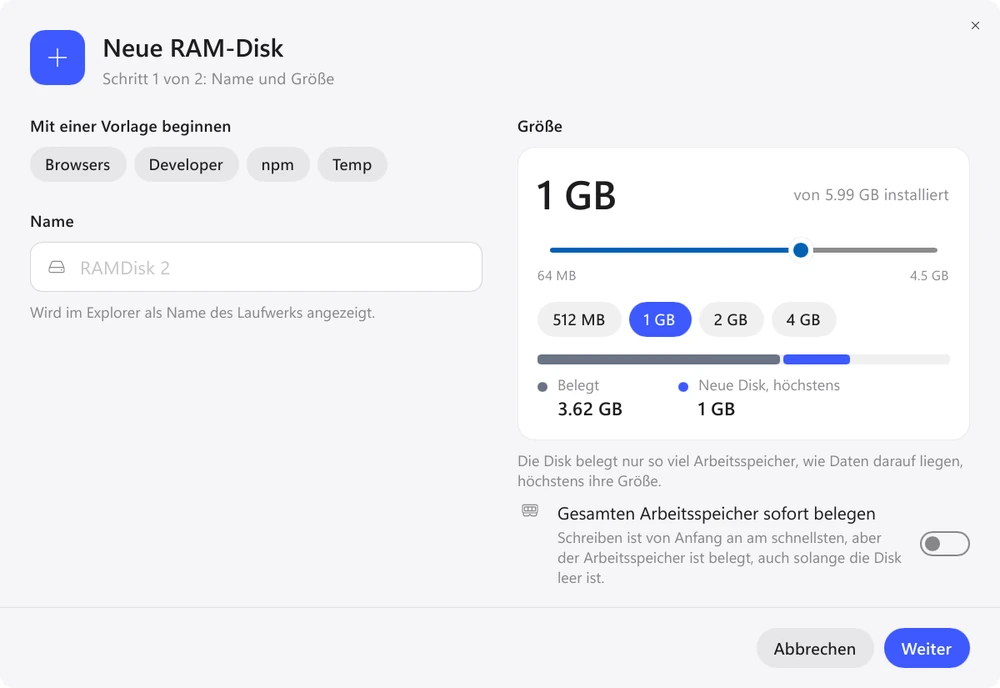Click the 'Mit einer Vorlage beginnen' heading

(x=131, y=126)
